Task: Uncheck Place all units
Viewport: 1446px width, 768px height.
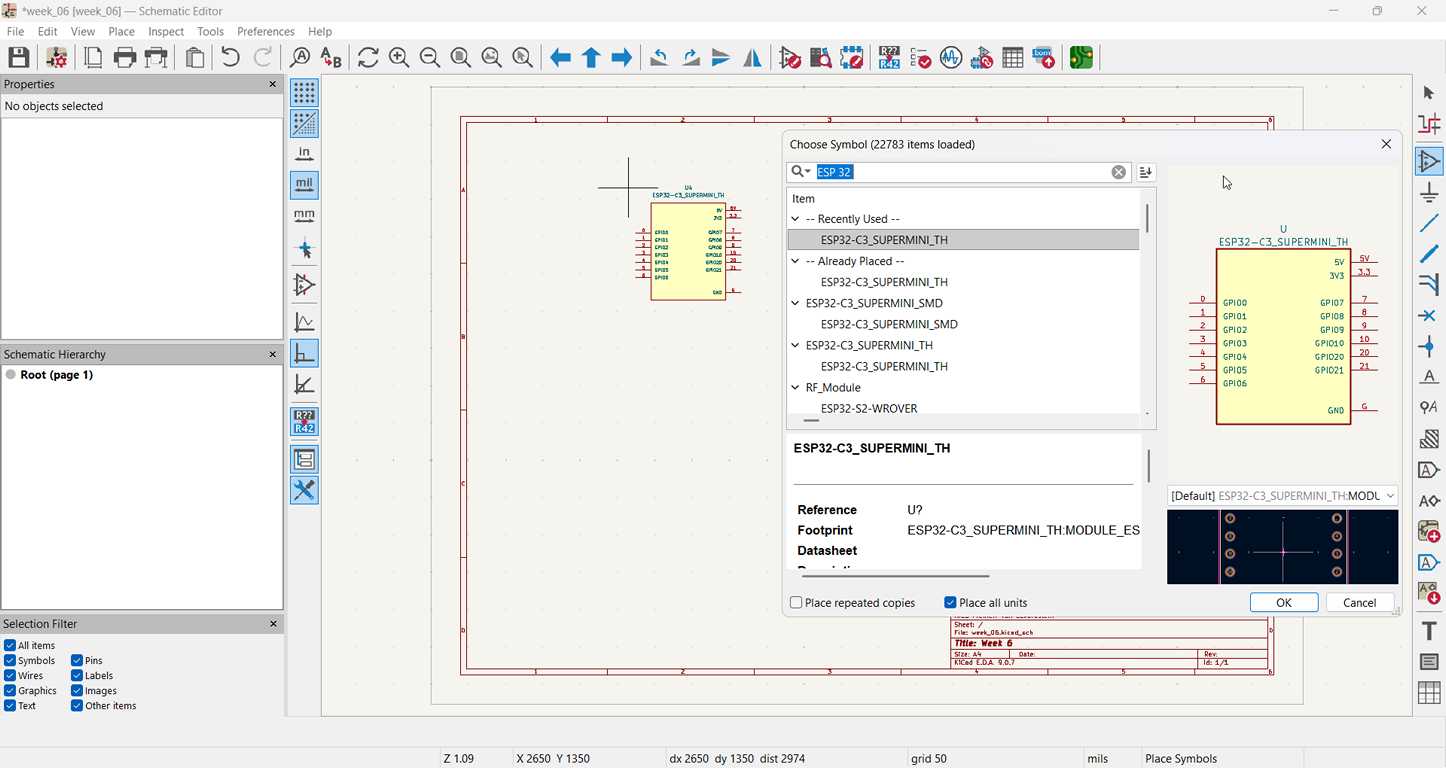Action: 950,603
